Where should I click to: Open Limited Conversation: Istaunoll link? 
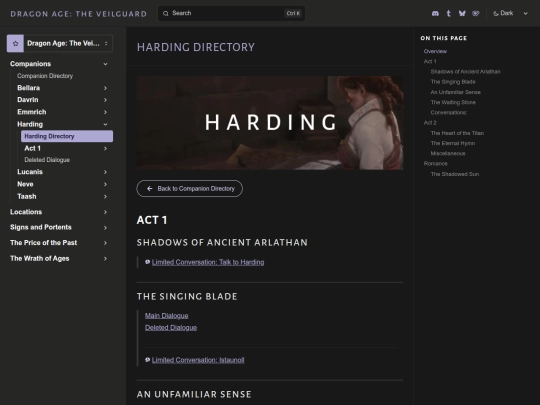pos(198,360)
